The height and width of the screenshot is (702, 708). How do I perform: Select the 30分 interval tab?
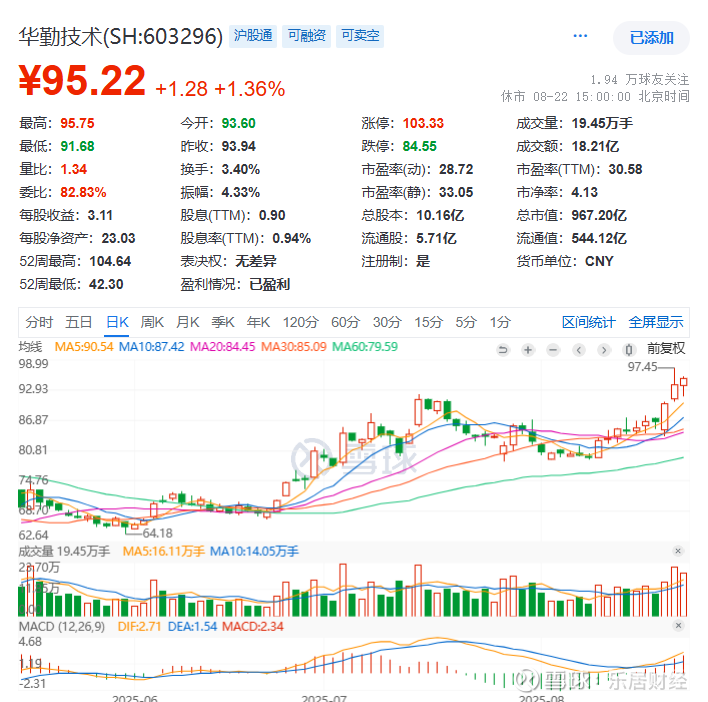[x=387, y=322]
